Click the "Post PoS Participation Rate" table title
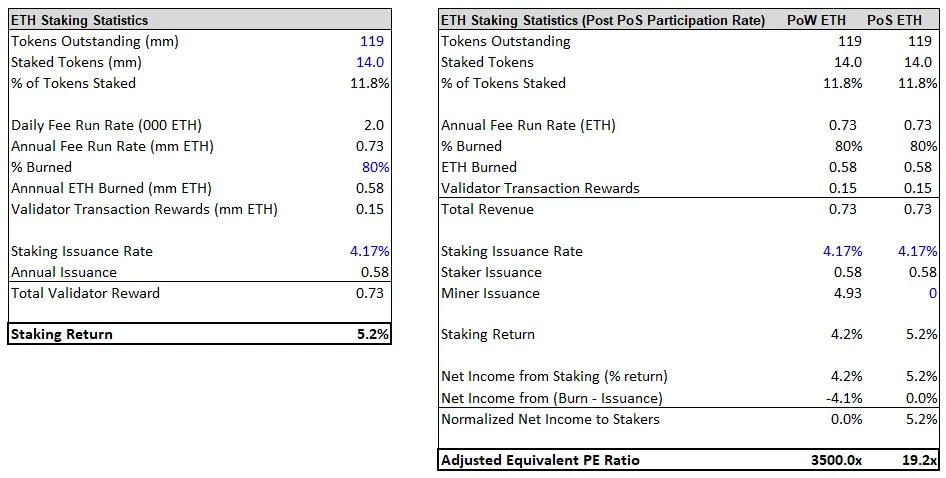946x478 pixels. click(x=603, y=20)
